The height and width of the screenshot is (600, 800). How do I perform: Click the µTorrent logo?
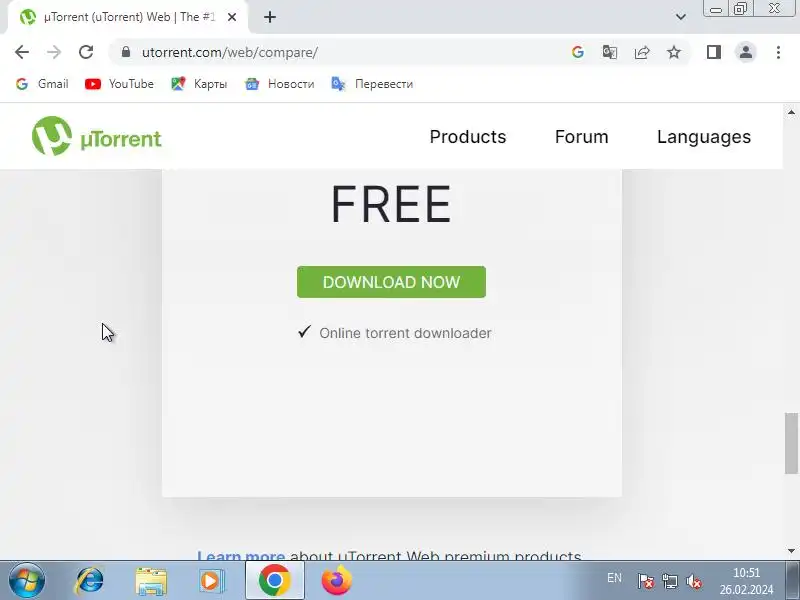click(96, 136)
